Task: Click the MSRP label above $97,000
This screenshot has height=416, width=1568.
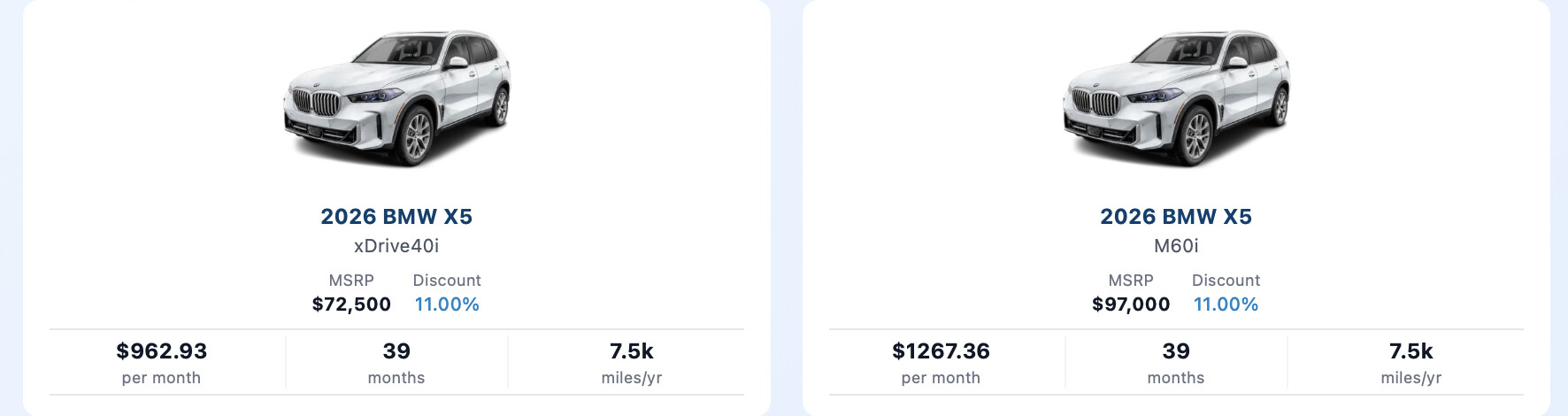Action: tap(1131, 281)
